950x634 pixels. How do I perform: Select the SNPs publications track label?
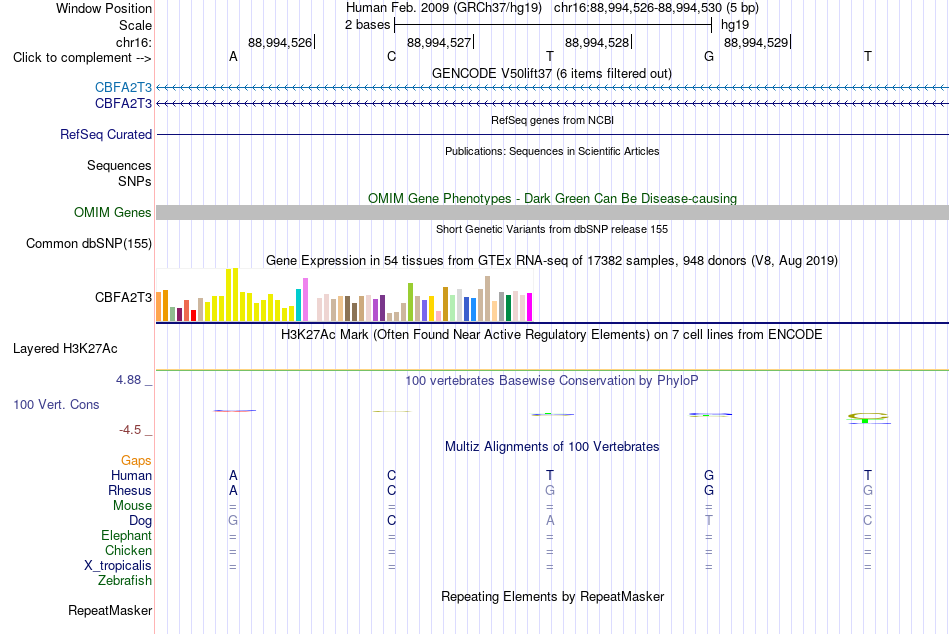[135, 181]
